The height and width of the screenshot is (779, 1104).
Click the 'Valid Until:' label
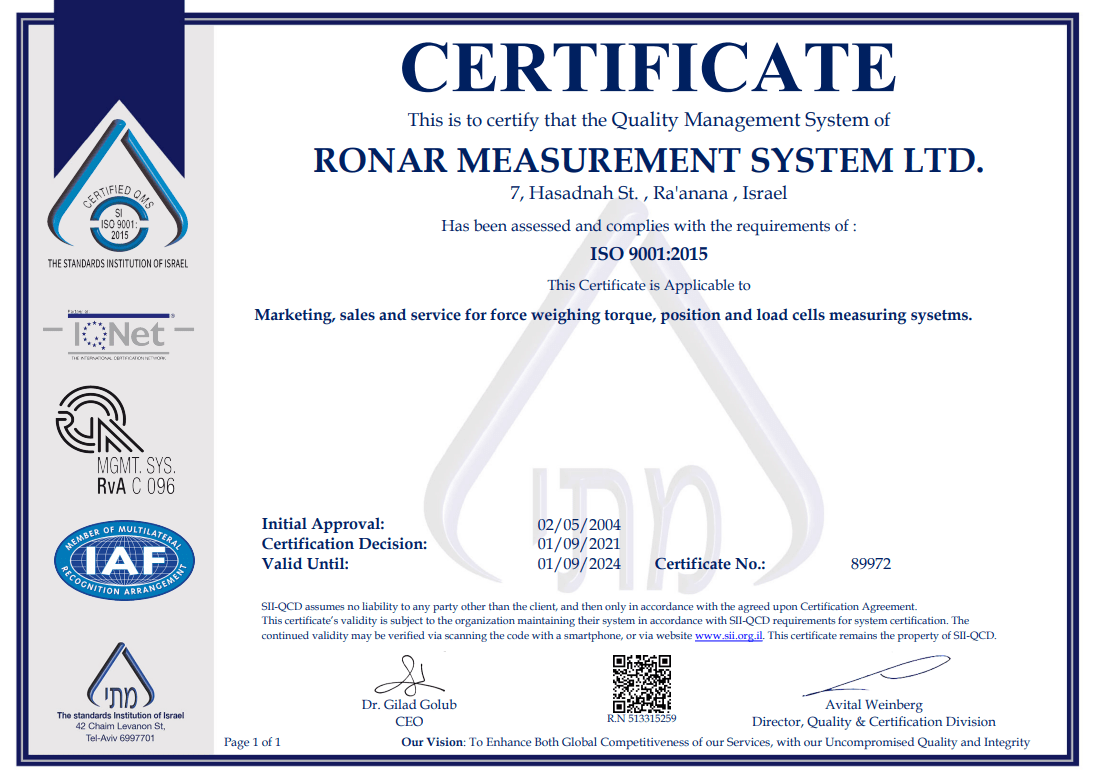(305, 563)
